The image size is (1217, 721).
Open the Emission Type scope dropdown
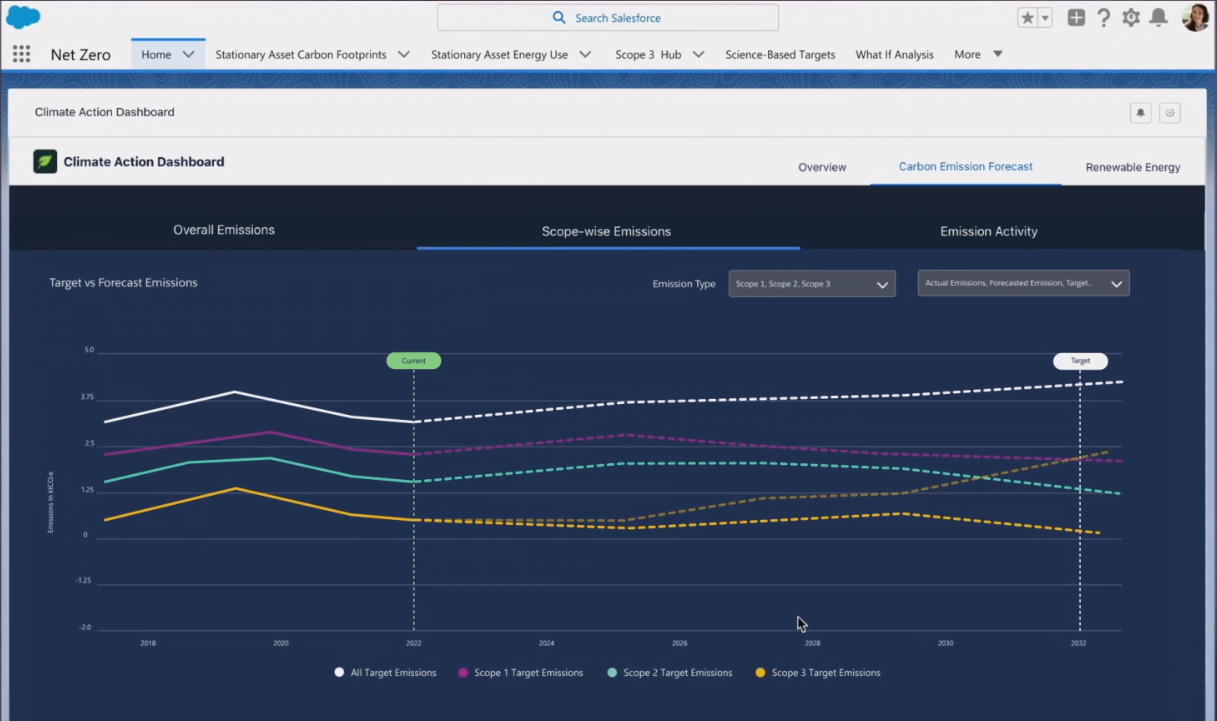click(x=812, y=284)
